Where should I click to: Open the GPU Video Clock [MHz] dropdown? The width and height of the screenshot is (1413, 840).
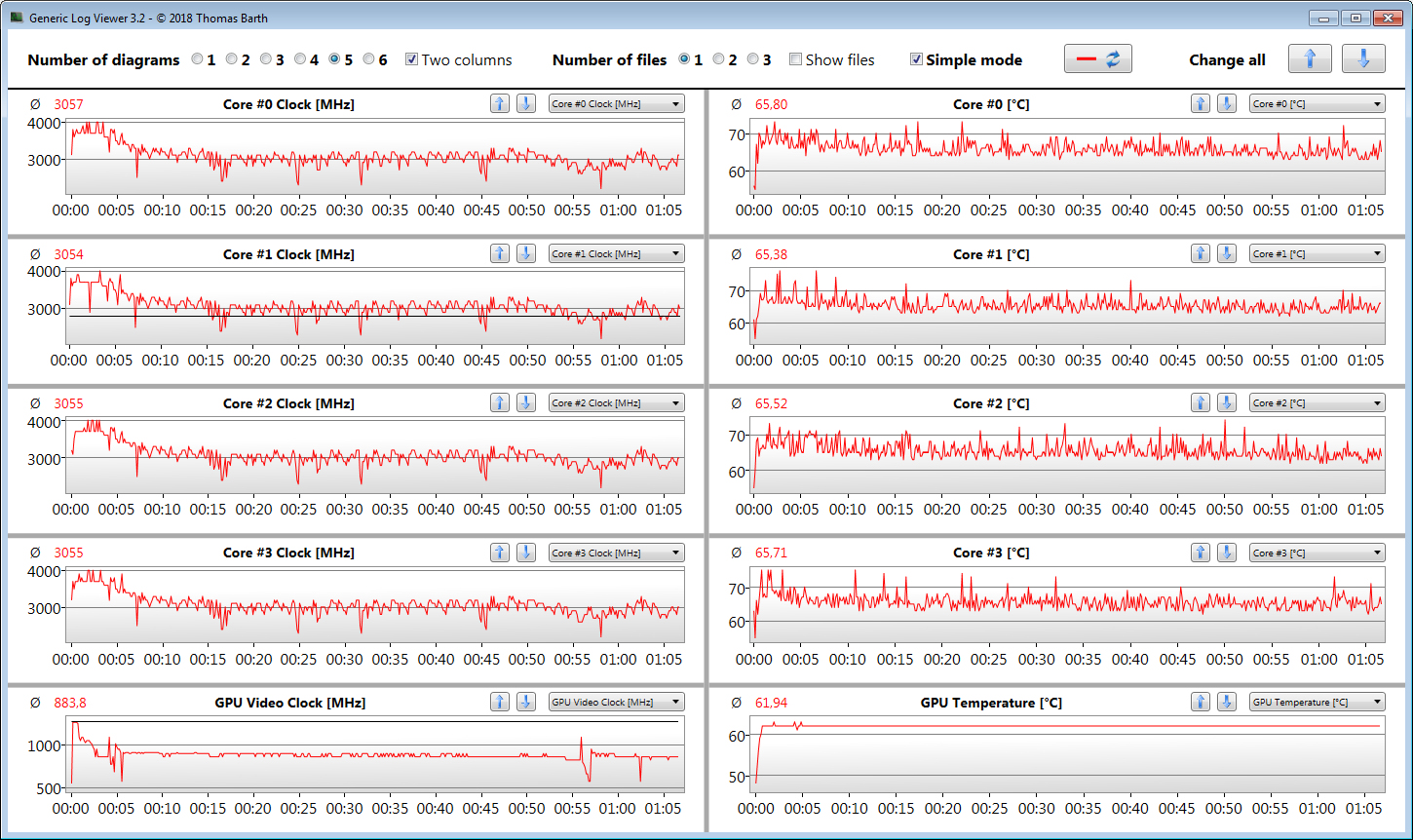tap(616, 702)
